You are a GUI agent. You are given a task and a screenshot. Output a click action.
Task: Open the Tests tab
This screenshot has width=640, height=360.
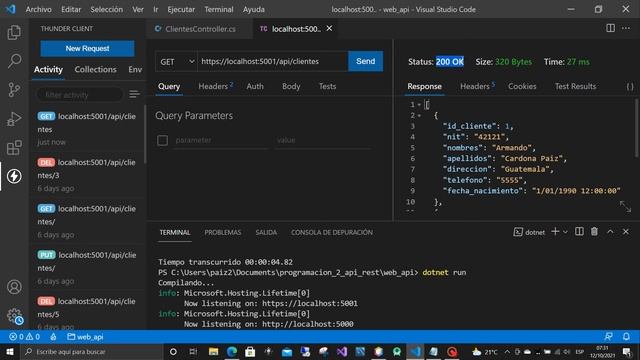click(x=327, y=86)
